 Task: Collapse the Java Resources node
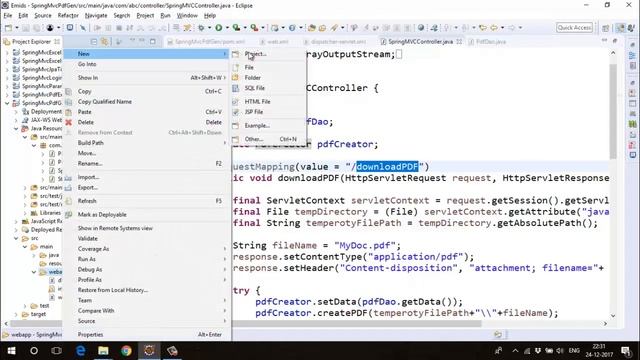16,129
